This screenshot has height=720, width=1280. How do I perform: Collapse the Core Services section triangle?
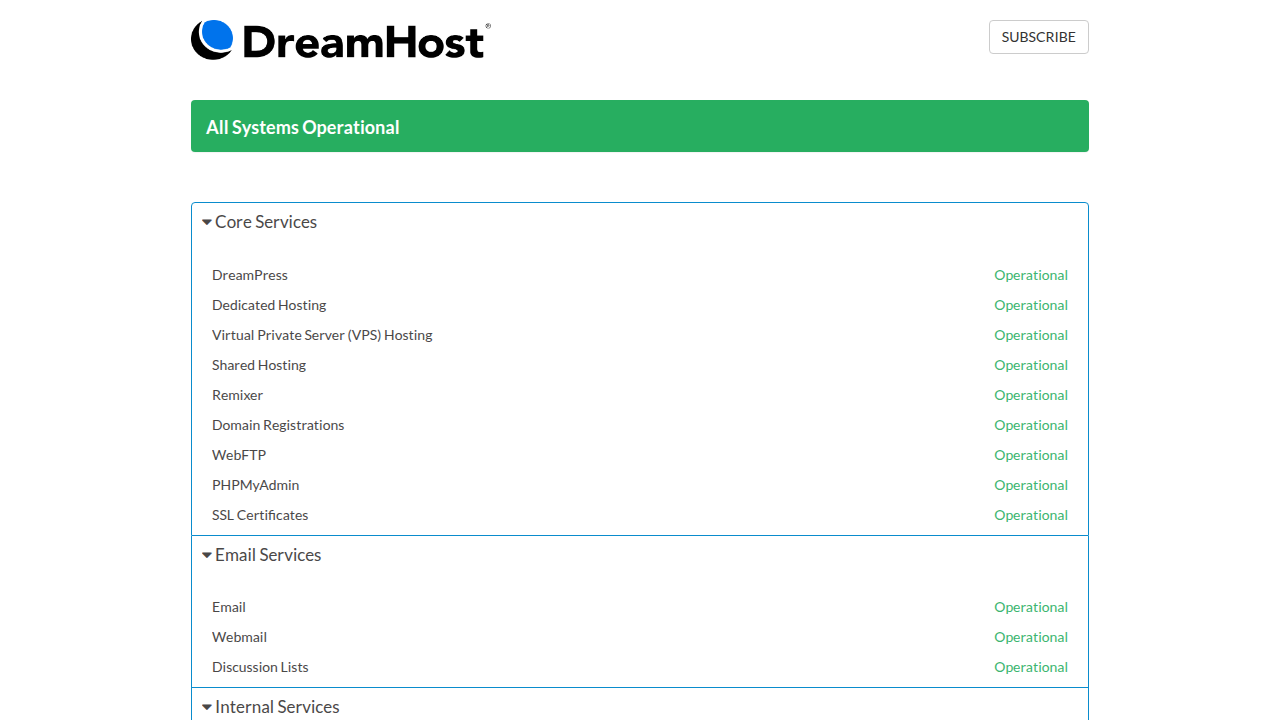206,221
